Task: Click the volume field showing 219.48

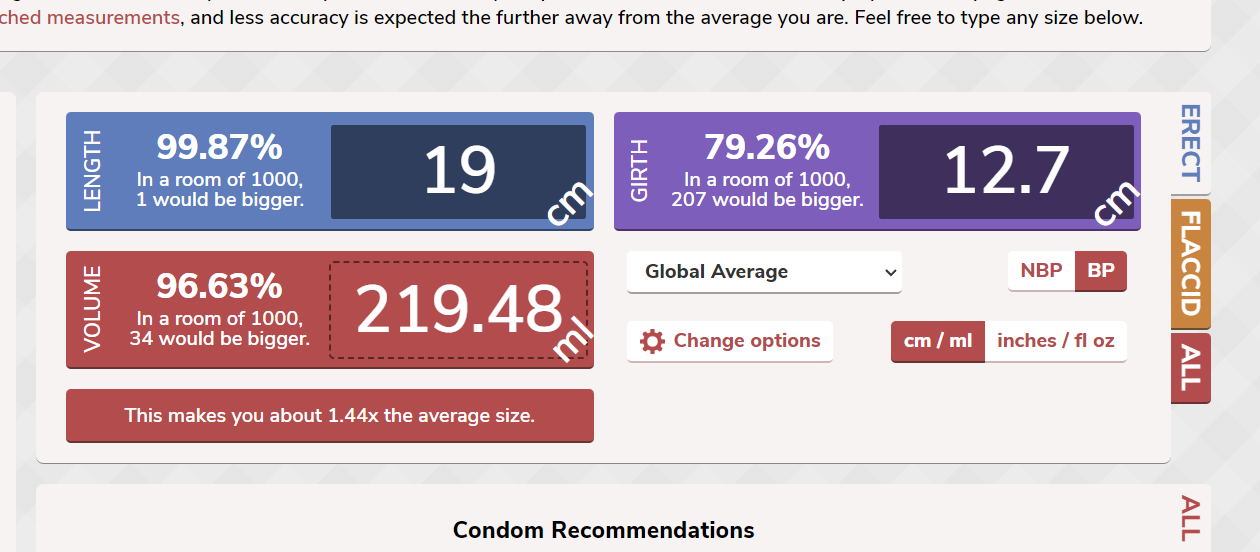Action: tap(458, 310)
